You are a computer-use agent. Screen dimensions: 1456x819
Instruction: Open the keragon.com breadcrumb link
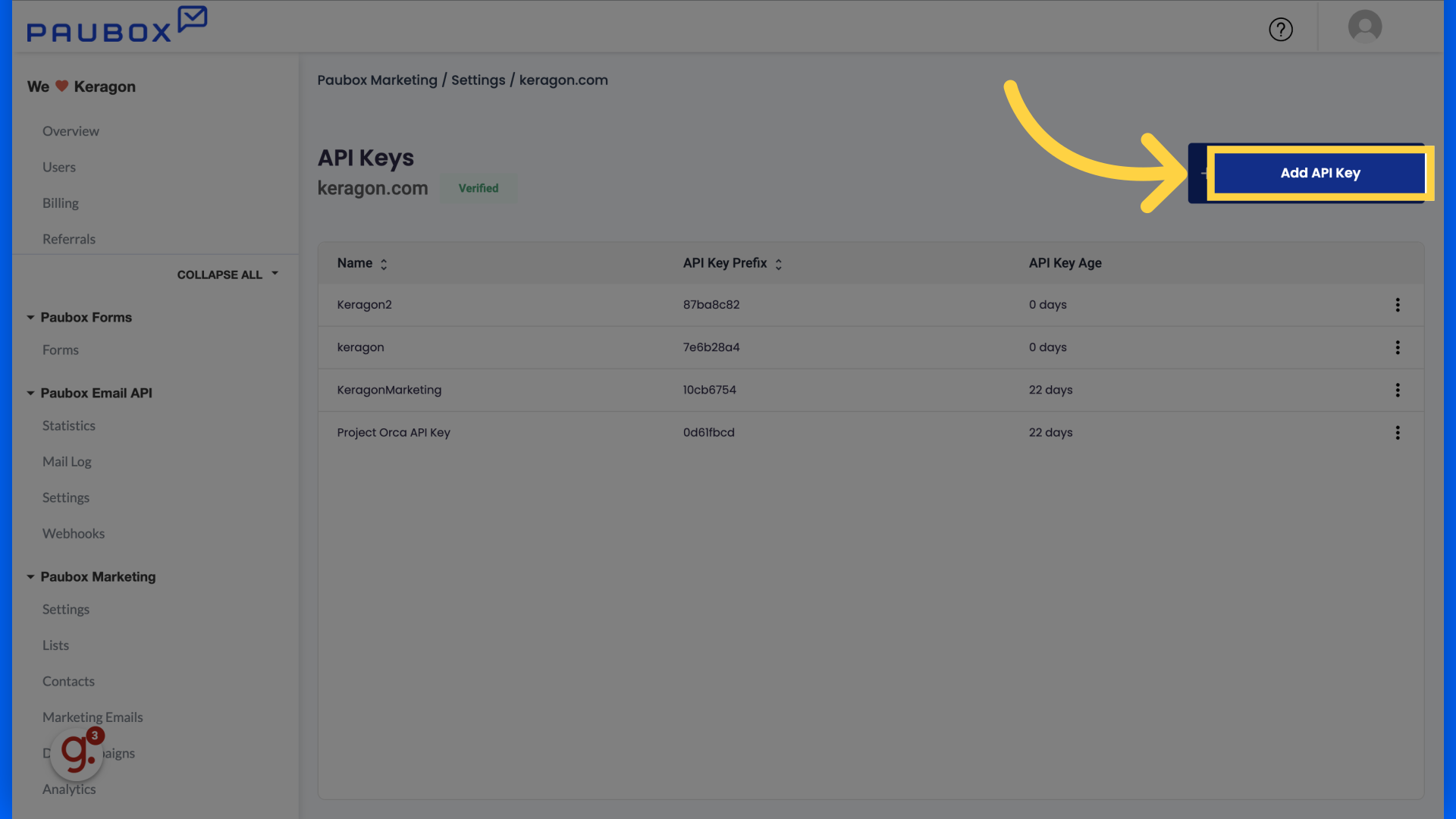click(563, 80)
